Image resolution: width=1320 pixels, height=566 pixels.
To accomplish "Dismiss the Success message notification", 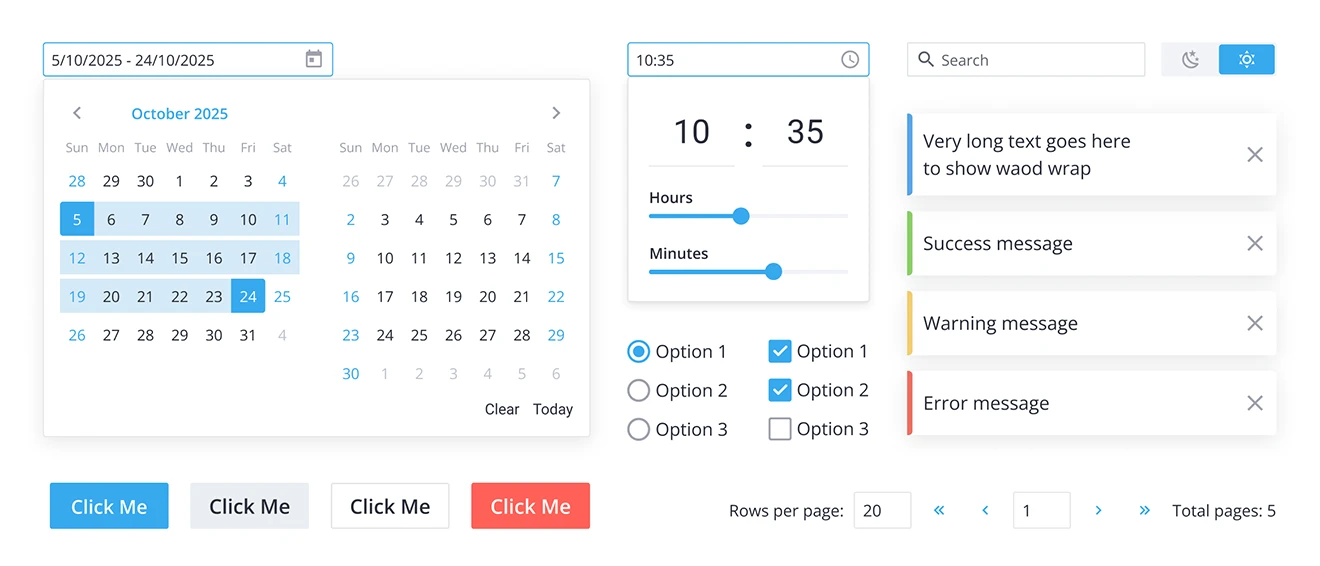I will click(1255, 244).
